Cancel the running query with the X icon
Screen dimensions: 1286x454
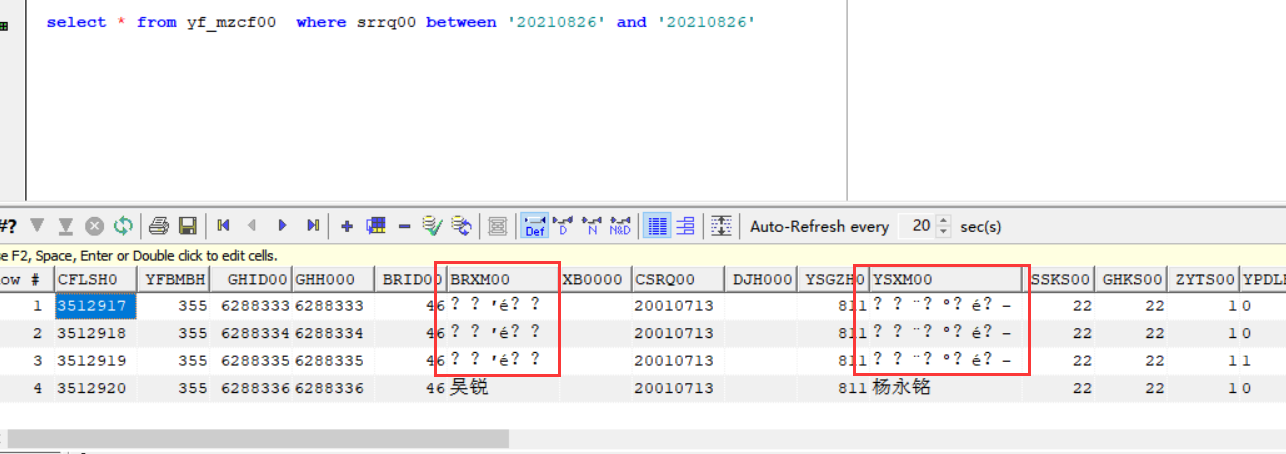click(95, 225)
